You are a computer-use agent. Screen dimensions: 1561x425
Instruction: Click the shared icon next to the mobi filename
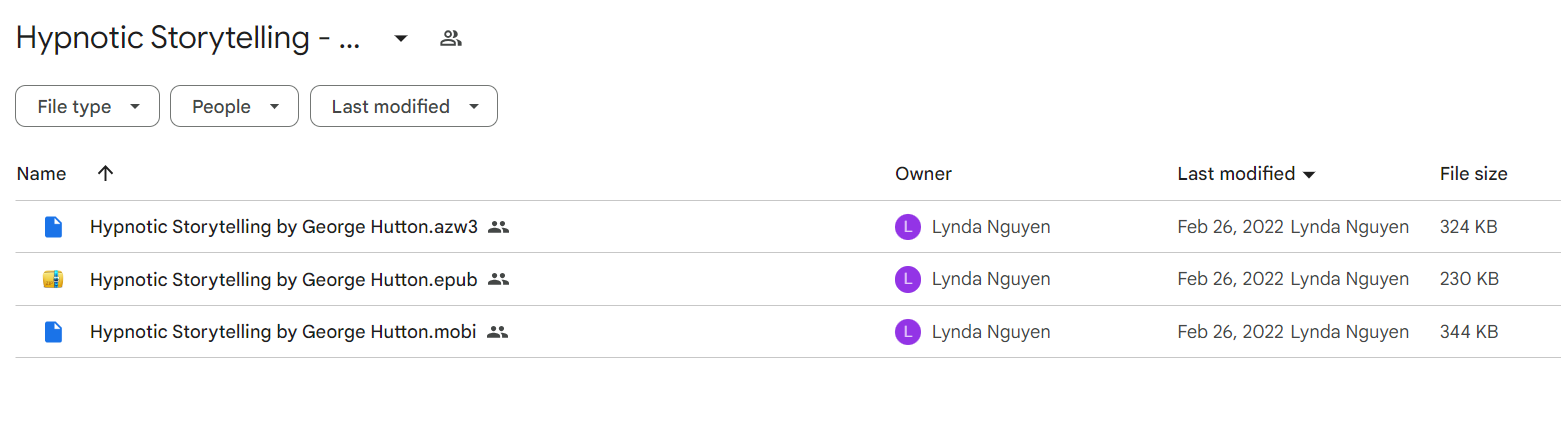pyautogui.click(x=497, y=332)
